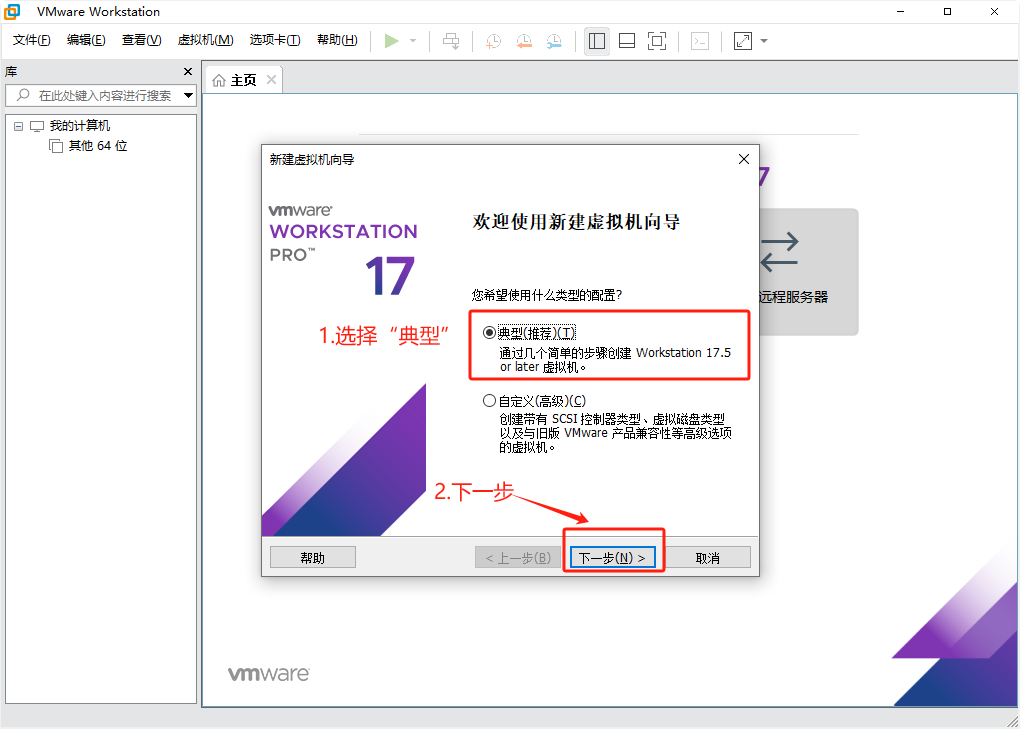This screenshot has height=729, width=1020.
Task: Click the console view toolbar icon
Action: click(701, 41)
